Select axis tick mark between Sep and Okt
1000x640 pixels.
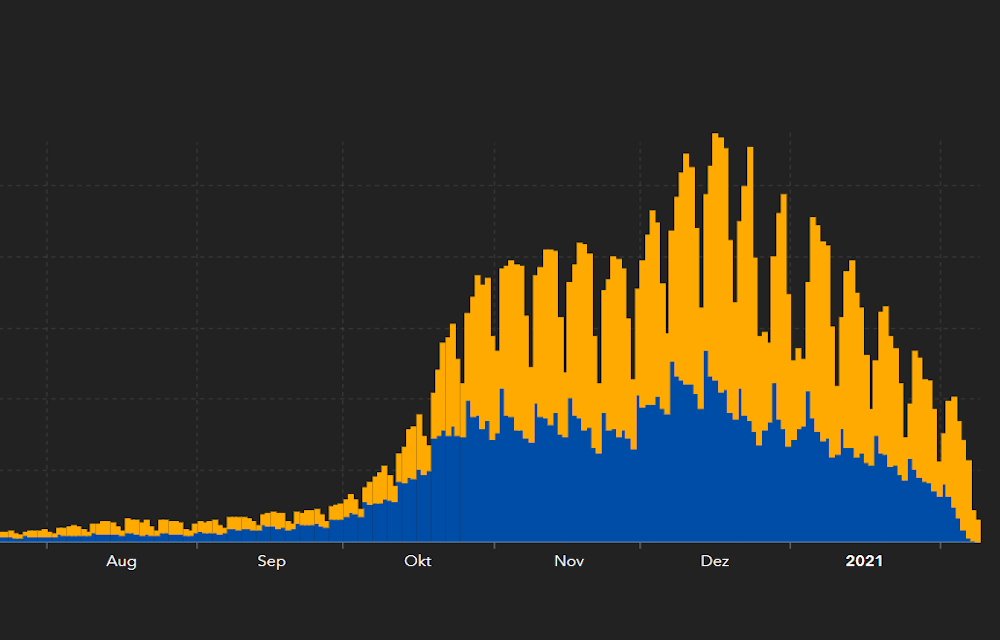tap(343, 545)
